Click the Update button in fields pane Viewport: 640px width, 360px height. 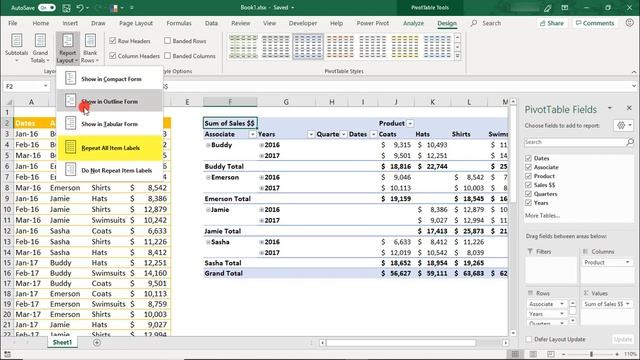coord(623,339)
